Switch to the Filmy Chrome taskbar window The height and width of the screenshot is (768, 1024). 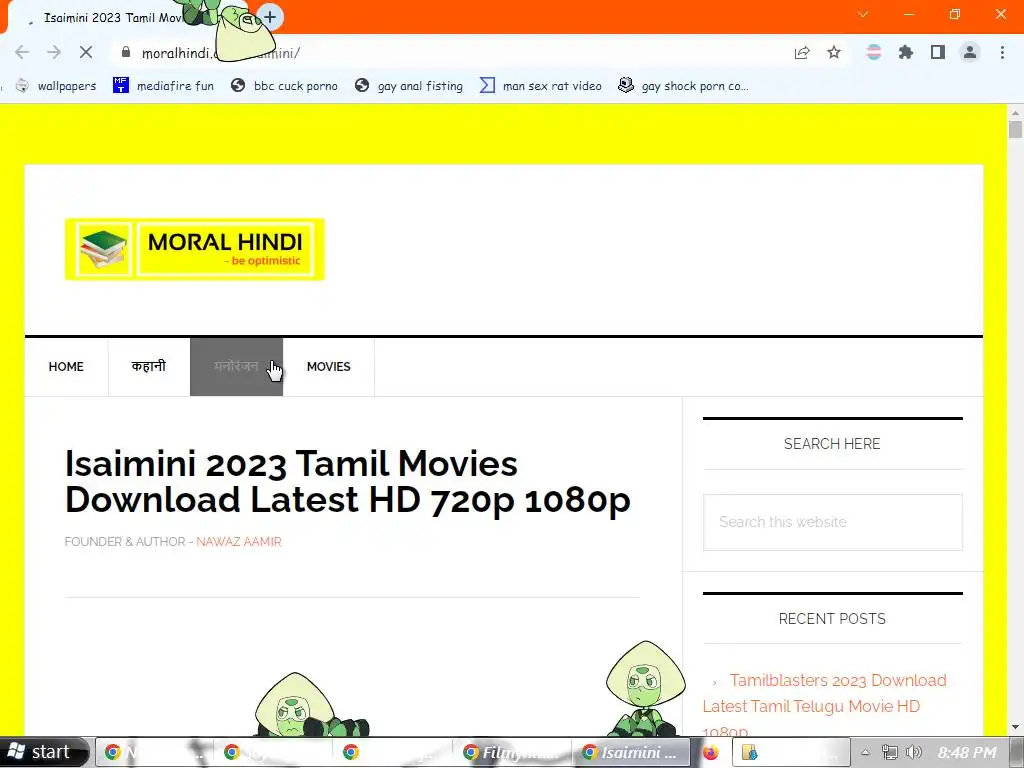pyautogui.click(x=512, y=752)
